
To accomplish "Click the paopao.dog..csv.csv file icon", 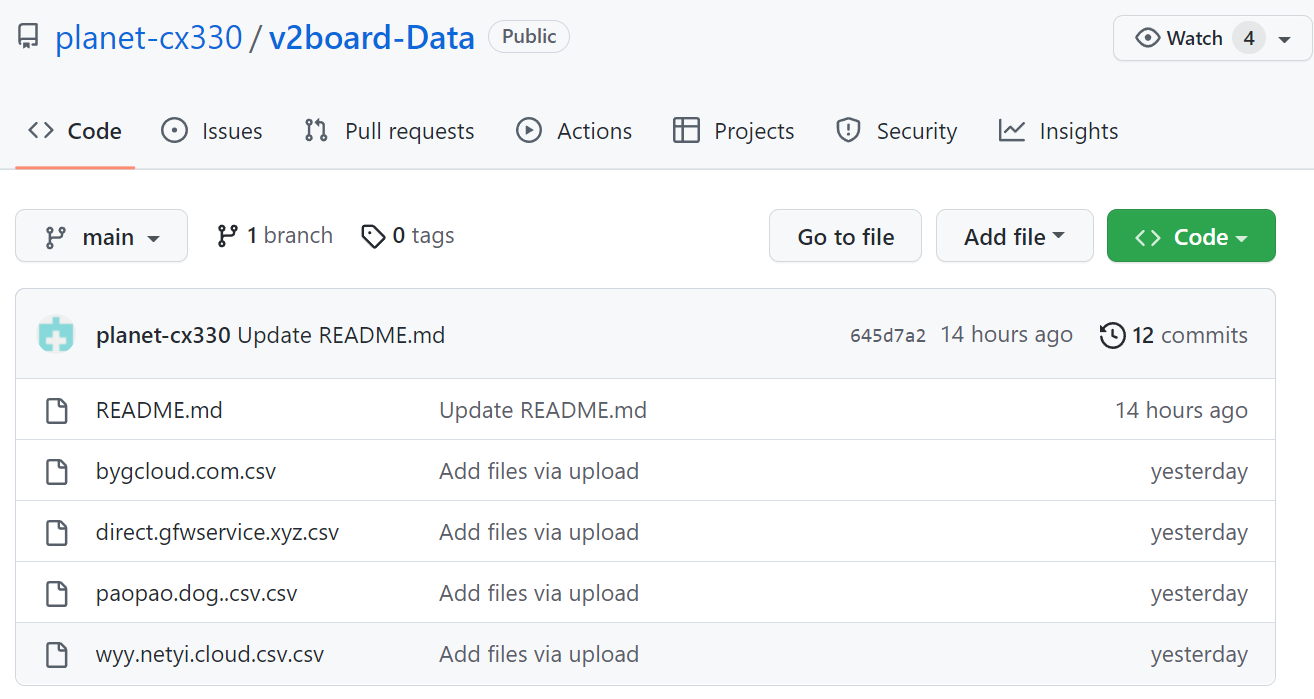I will (57, 594).
